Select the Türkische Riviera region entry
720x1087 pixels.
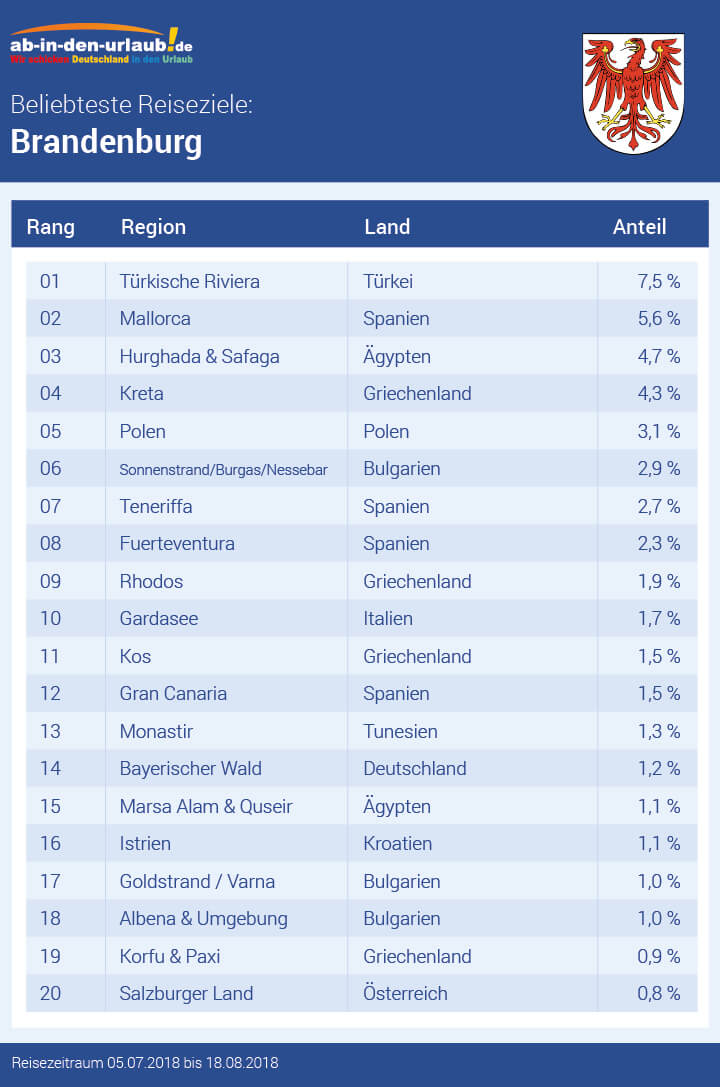pos(189,281)
